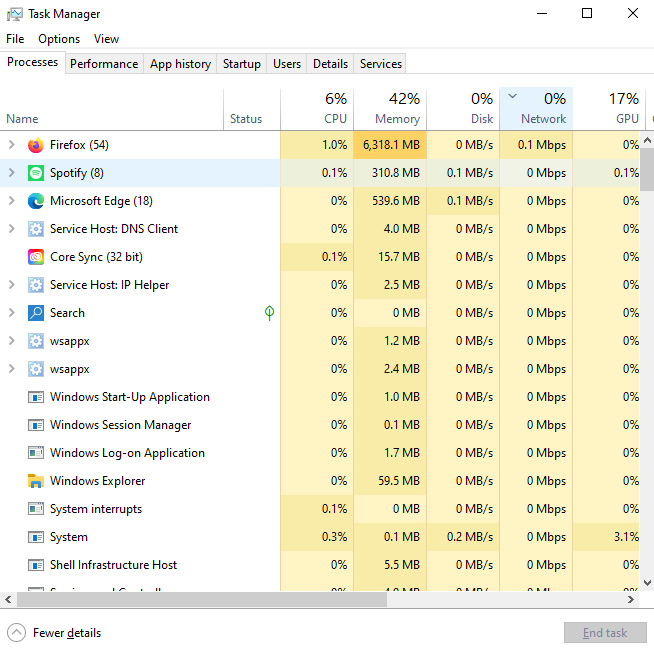This screenshot has height=654, width=654.
Task: Sort processes by Disk column
Action: (x=463, y=109)
